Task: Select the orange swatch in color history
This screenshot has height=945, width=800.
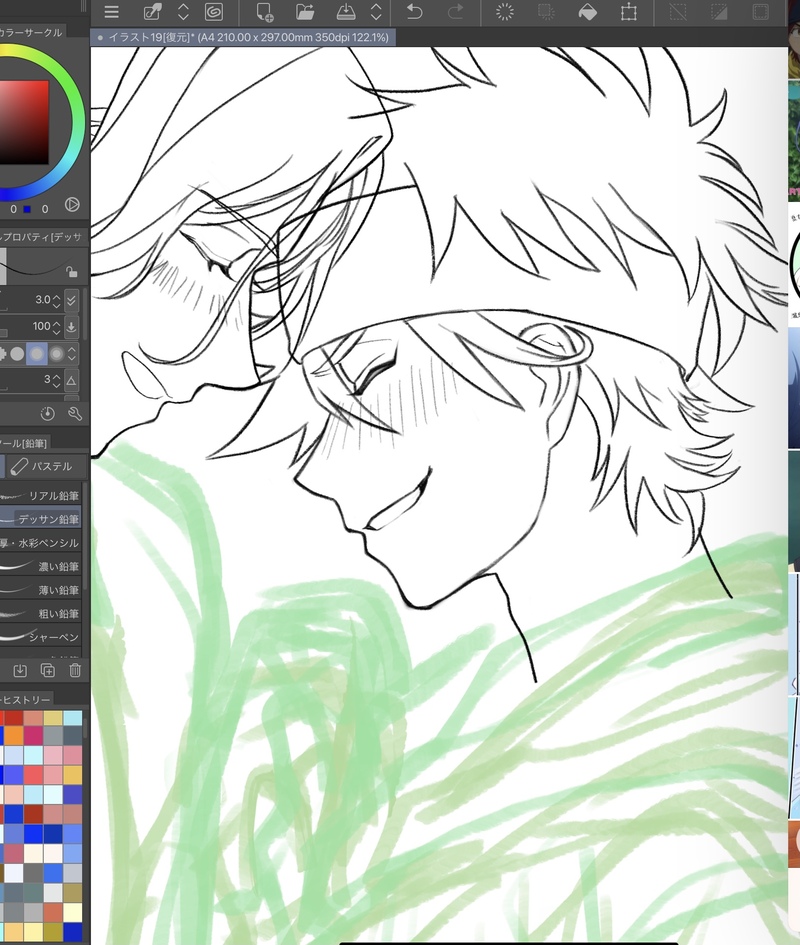Action: tap(14, 735)
